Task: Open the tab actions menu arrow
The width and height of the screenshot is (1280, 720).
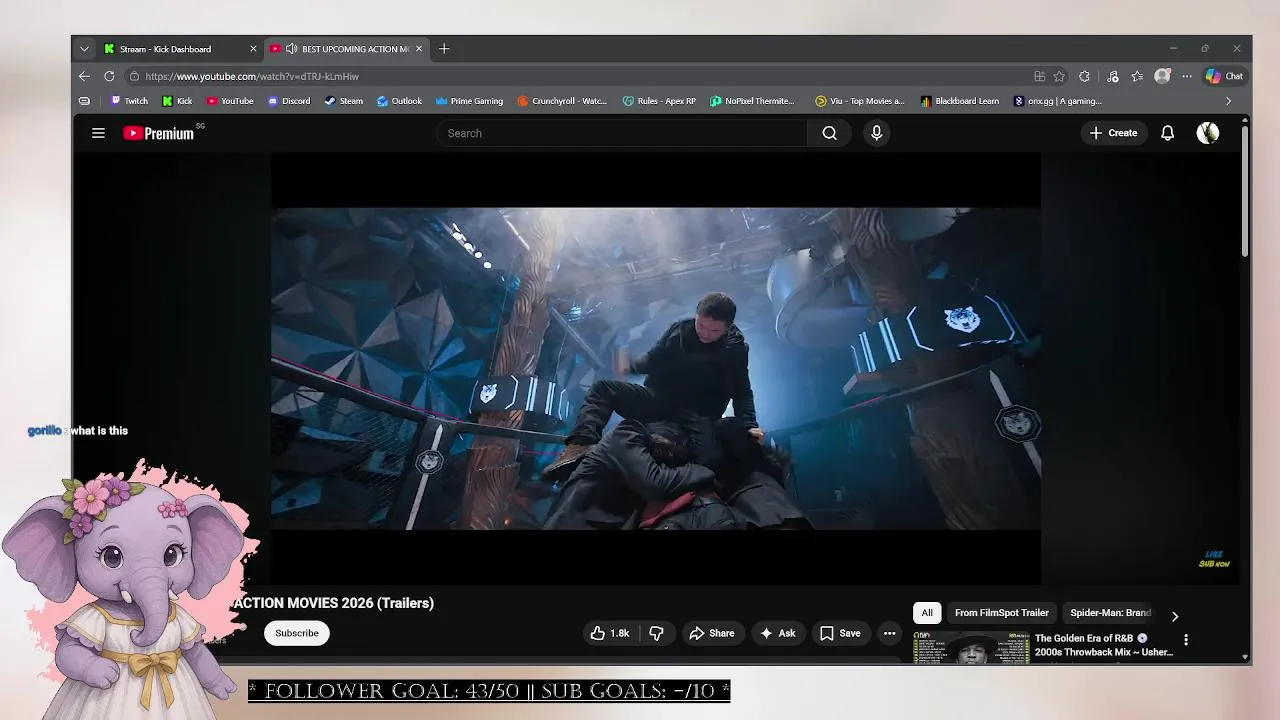Action: point(84,49)
